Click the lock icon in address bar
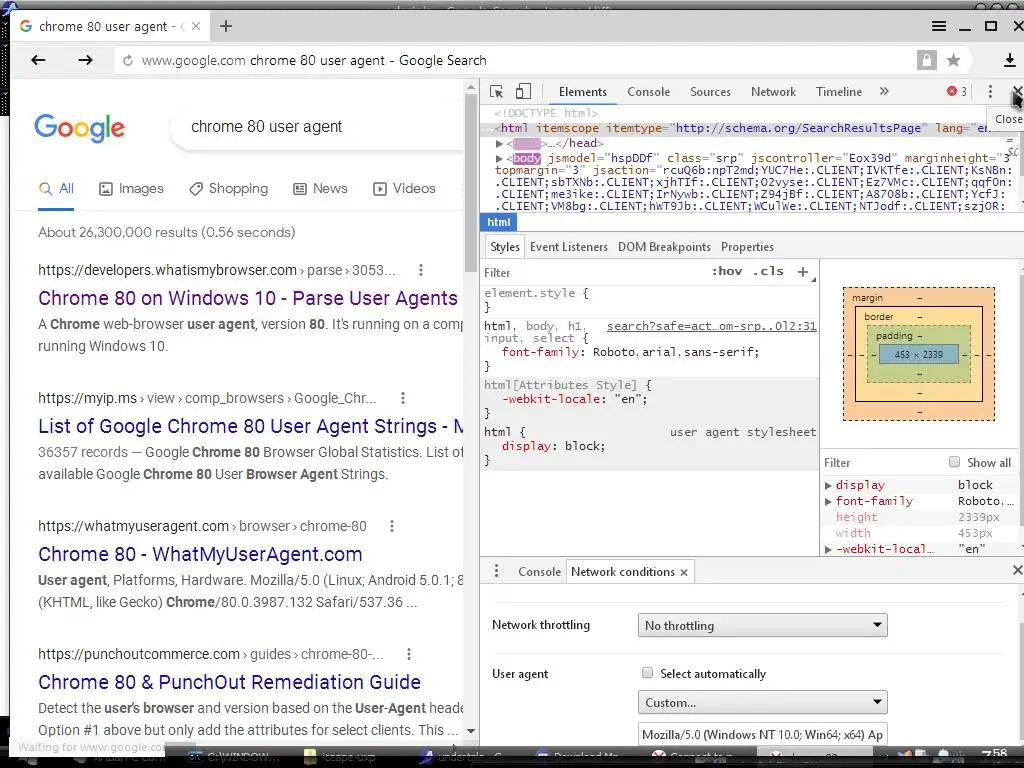Screen dimensions: 1024x768 tap(926, 60)
